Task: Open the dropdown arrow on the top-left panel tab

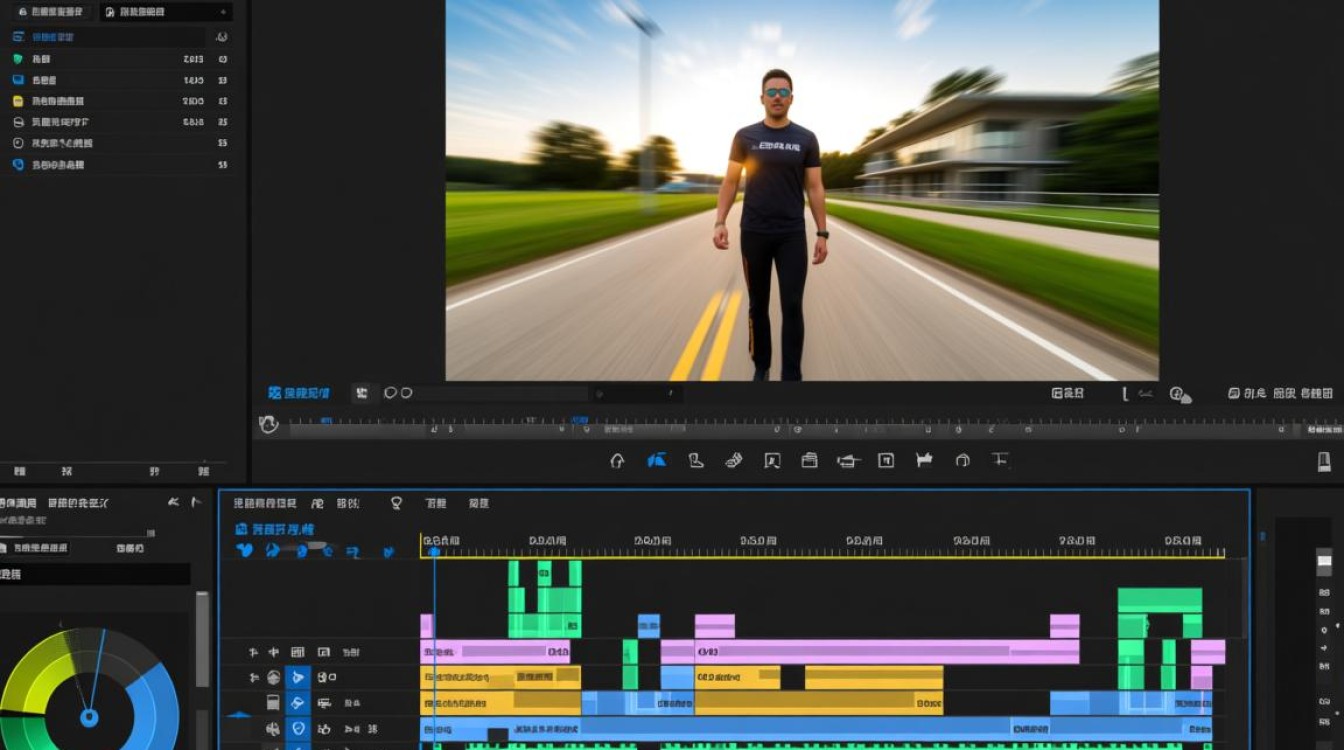Action: [222, 13]
